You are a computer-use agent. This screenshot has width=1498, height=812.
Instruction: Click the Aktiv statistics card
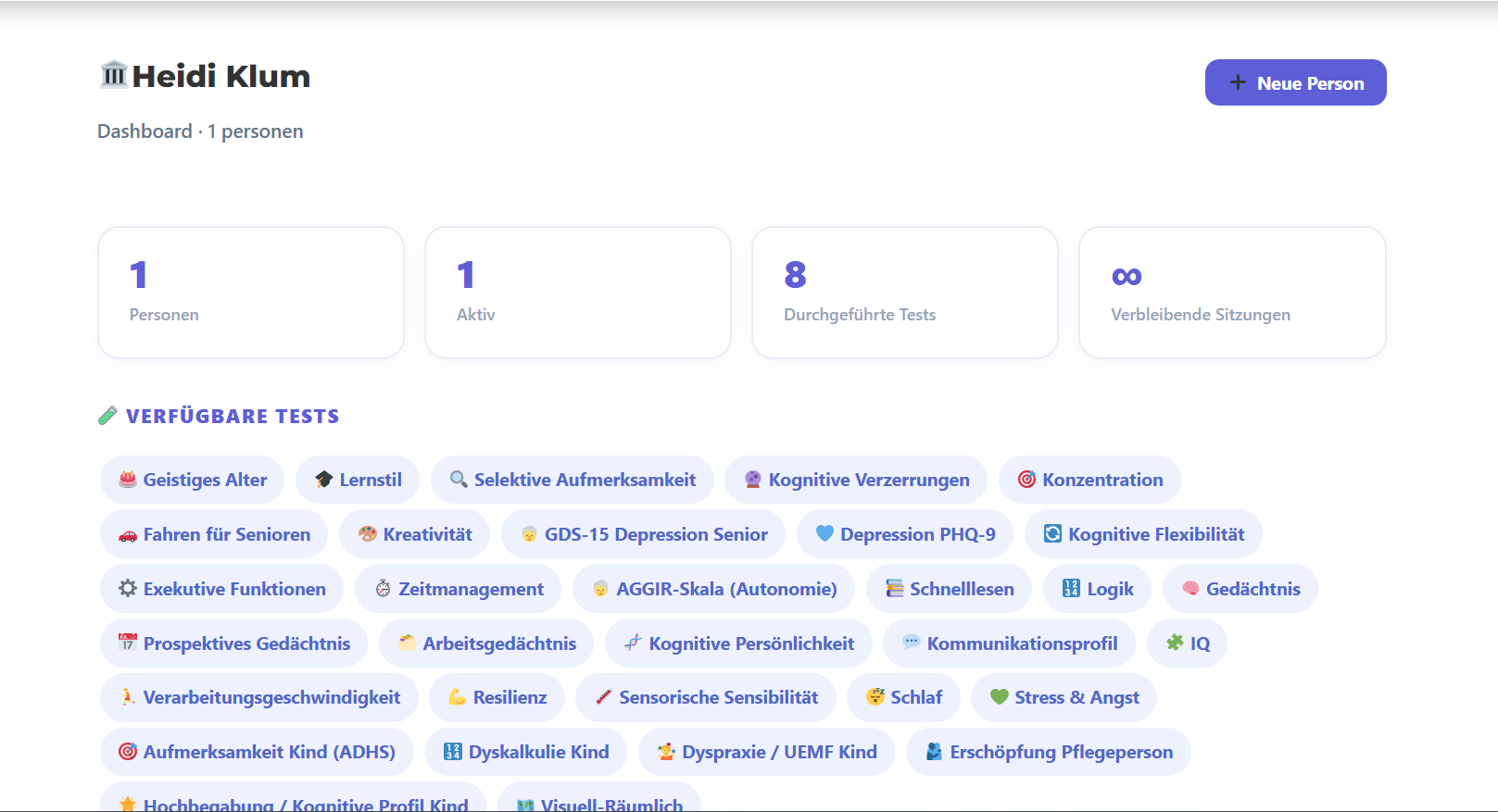click(578, 293)
